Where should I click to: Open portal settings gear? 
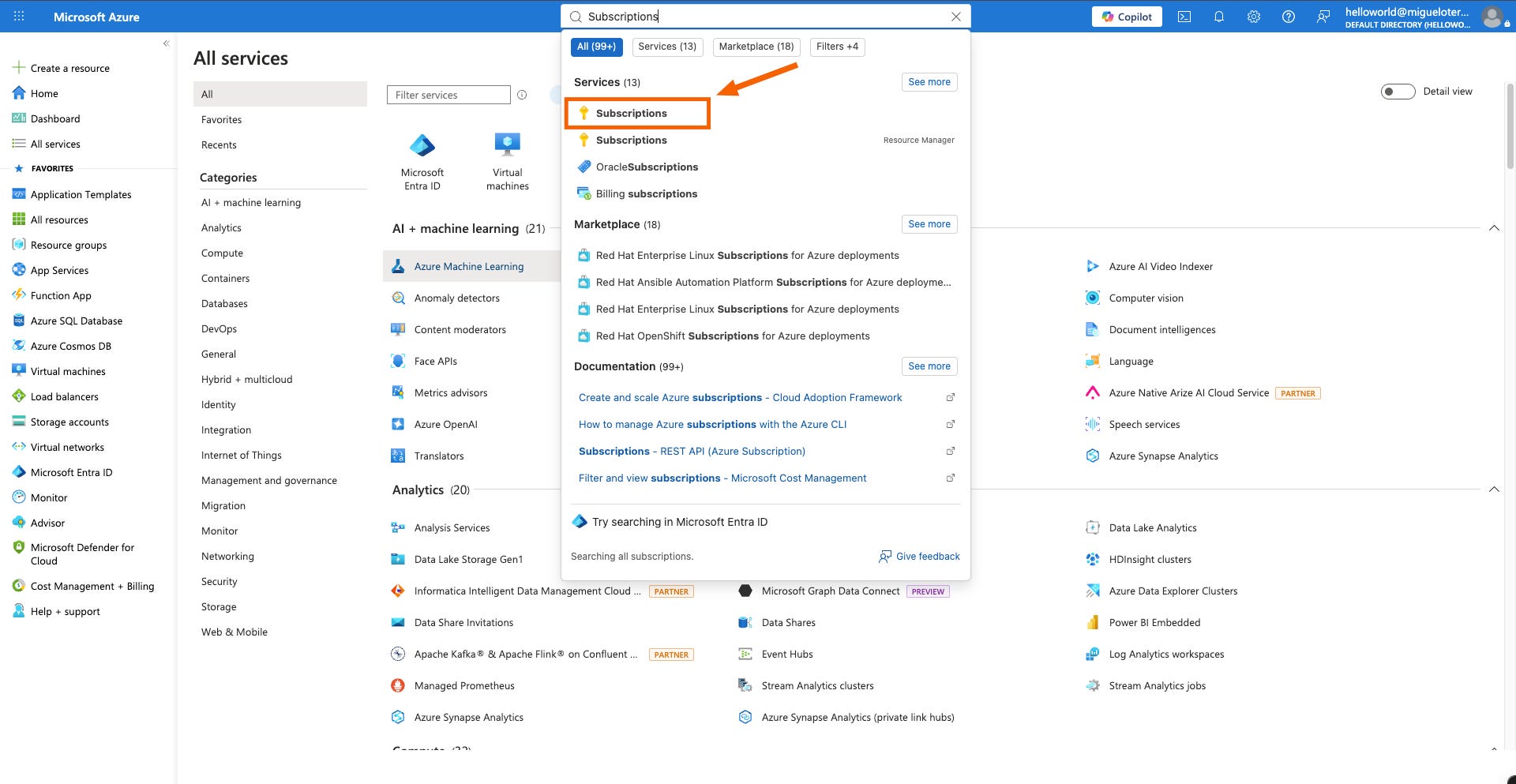pyautogui.click(x=1254, y=17)
